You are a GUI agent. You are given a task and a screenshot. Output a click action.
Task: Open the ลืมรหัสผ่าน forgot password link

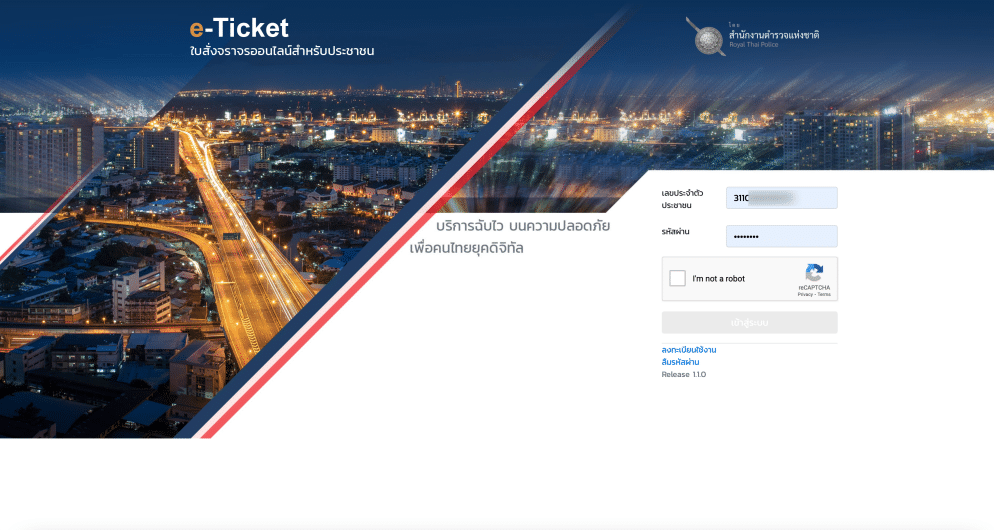point(680,362)
